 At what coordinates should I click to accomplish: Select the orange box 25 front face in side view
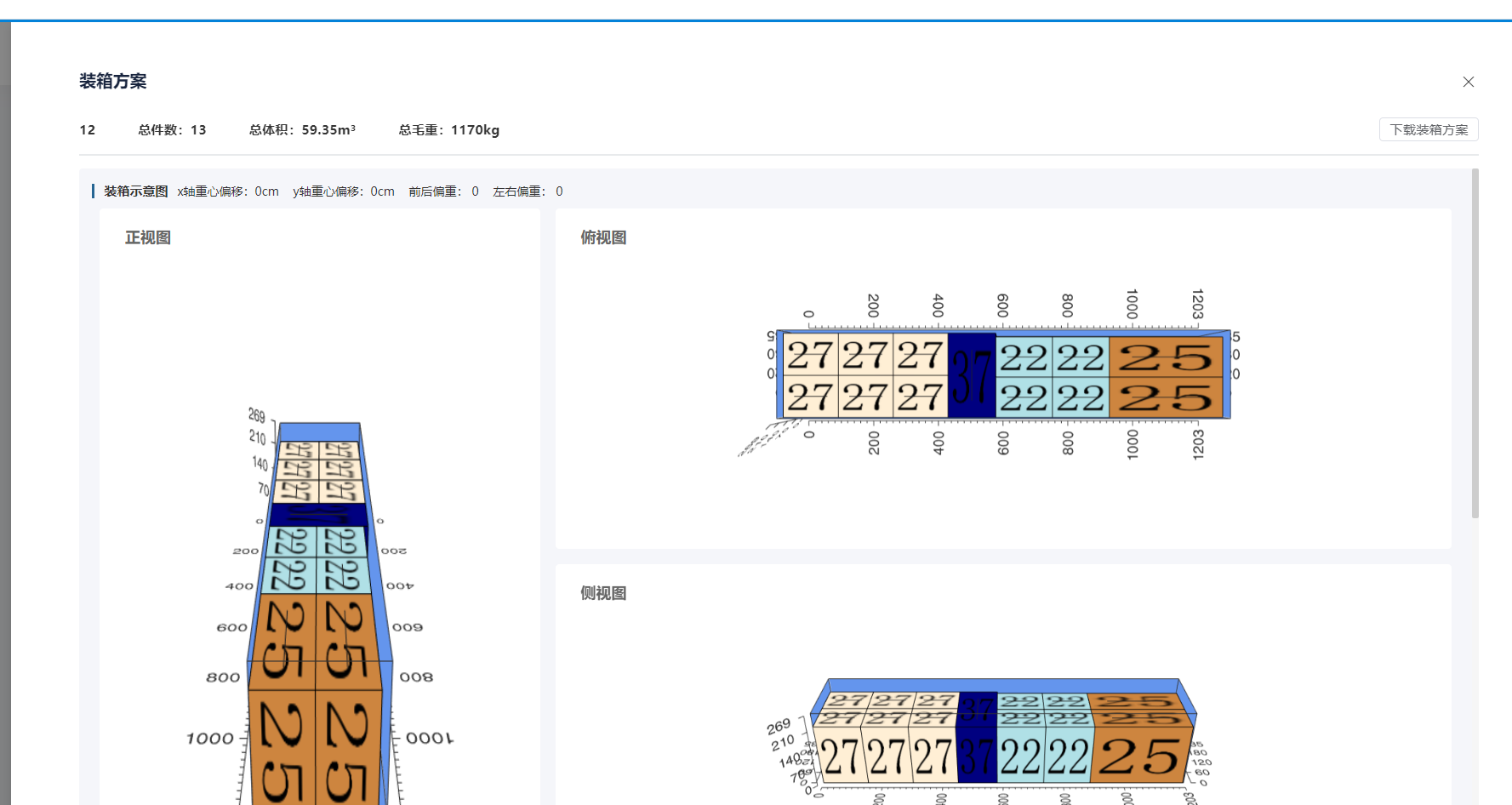click(1138, 756)
